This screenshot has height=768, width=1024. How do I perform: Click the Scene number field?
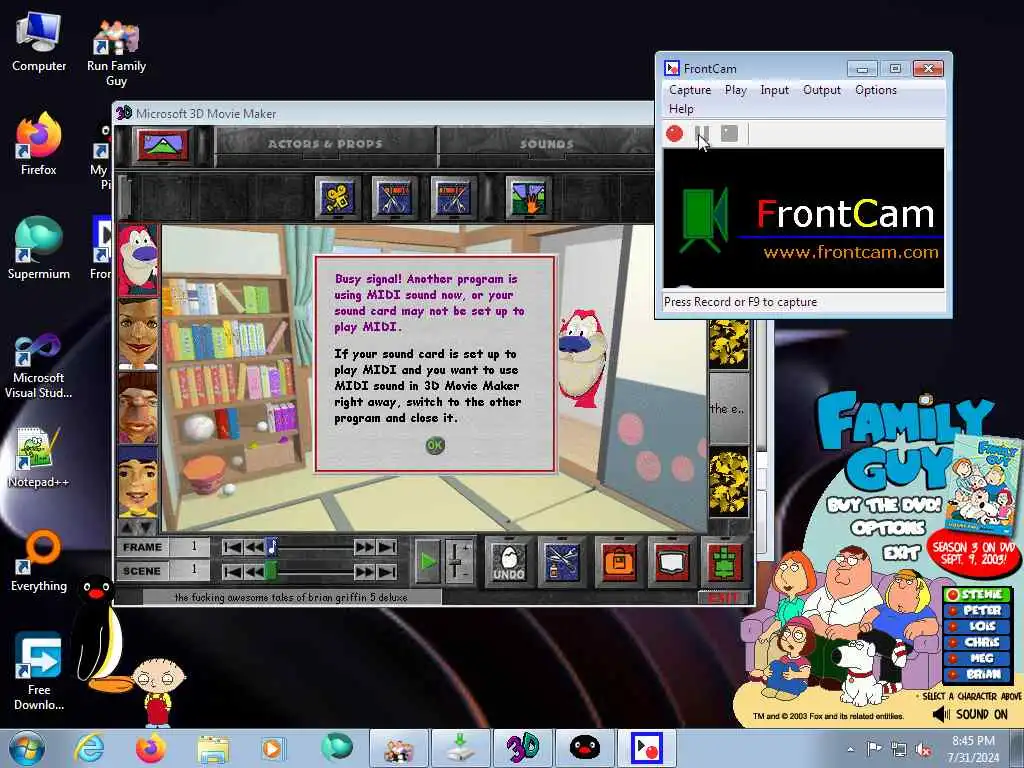[190, 570]
